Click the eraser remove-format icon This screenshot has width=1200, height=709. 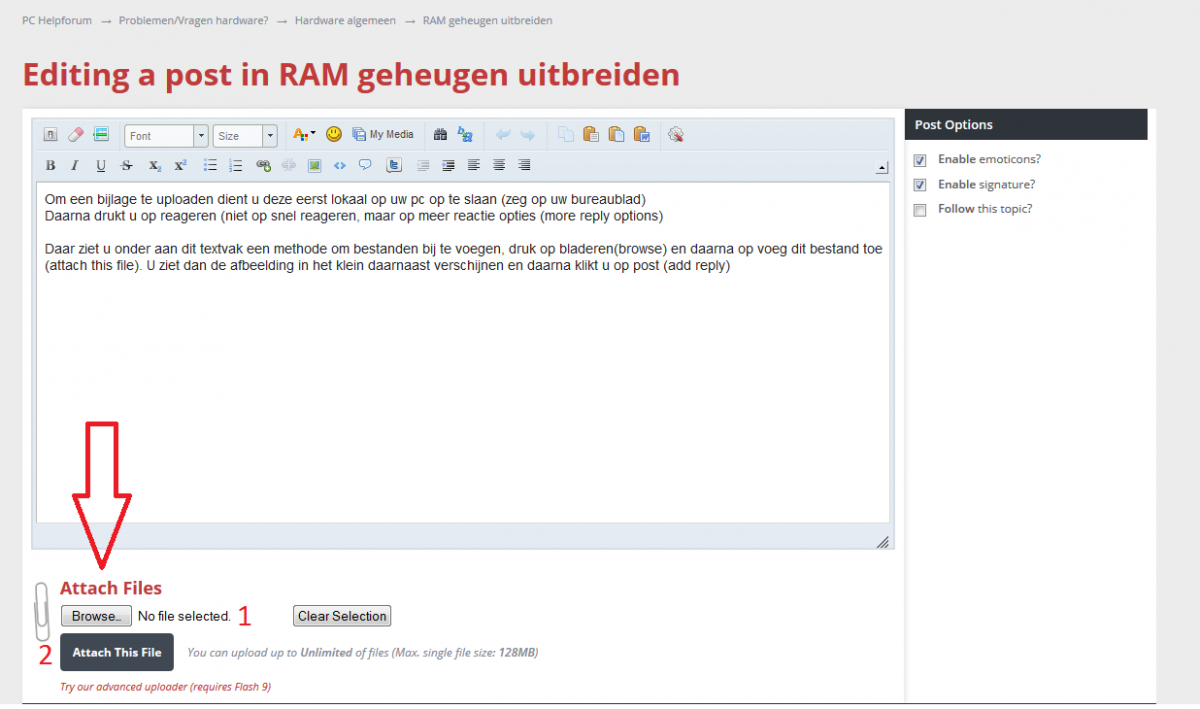76,134
